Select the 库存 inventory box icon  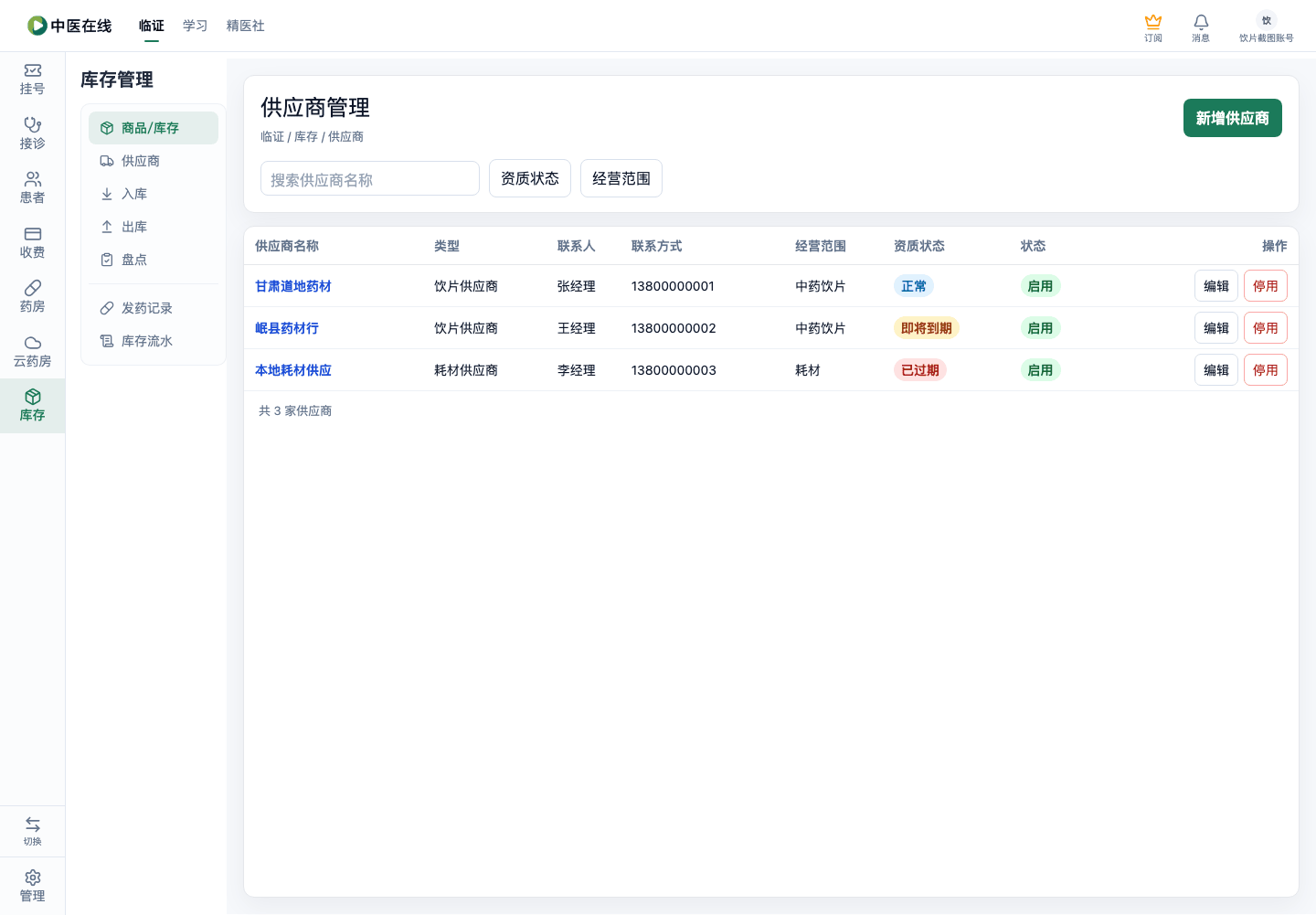tap(33, 397)
